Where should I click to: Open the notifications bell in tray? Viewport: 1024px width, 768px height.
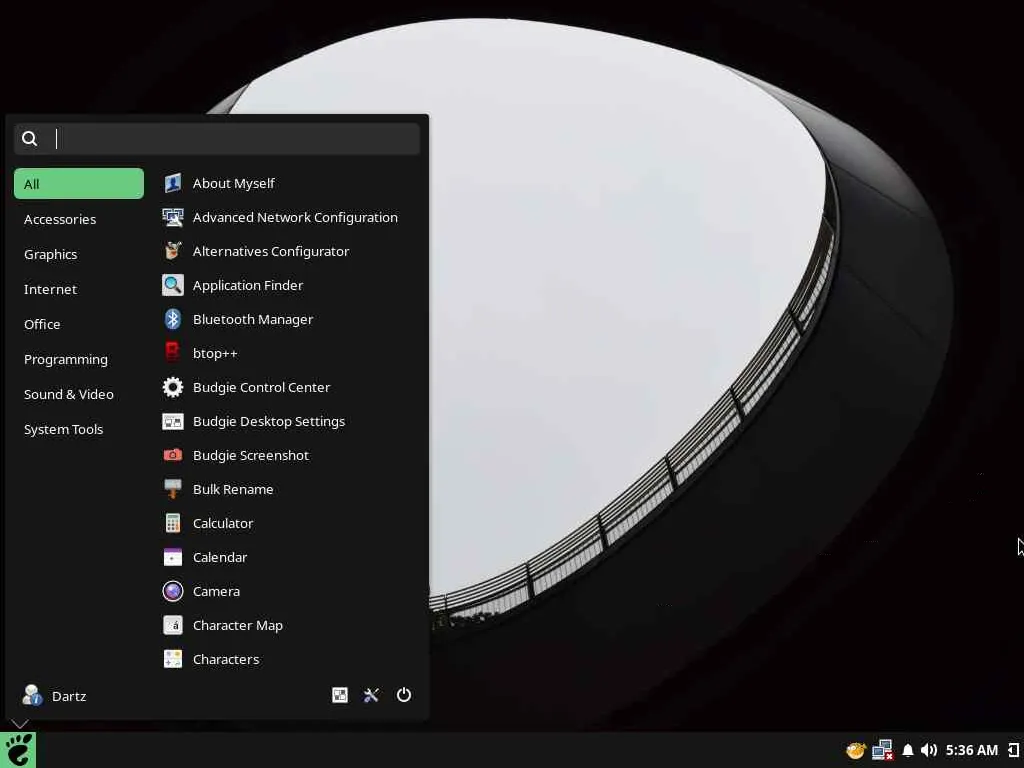point(908,750)
